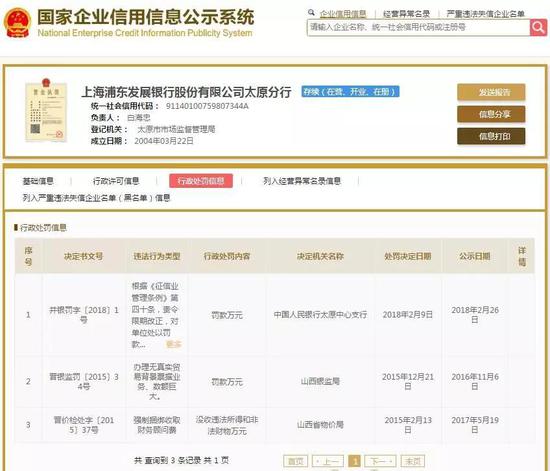Click 行政处罚内容 column header

[x=227, y=256]
